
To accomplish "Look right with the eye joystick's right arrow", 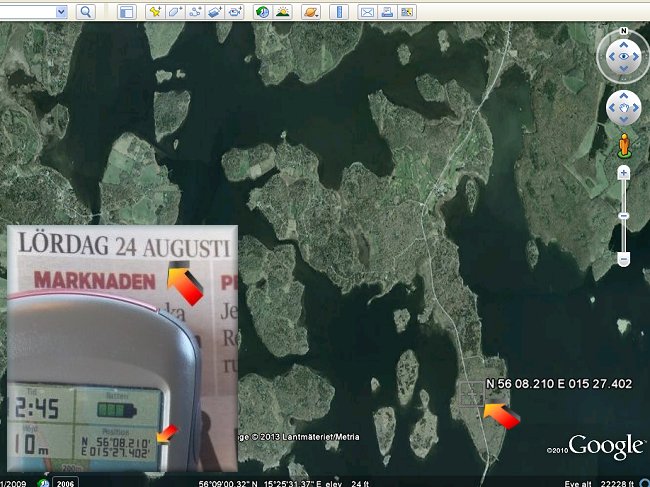I will (x=635, y=56).
